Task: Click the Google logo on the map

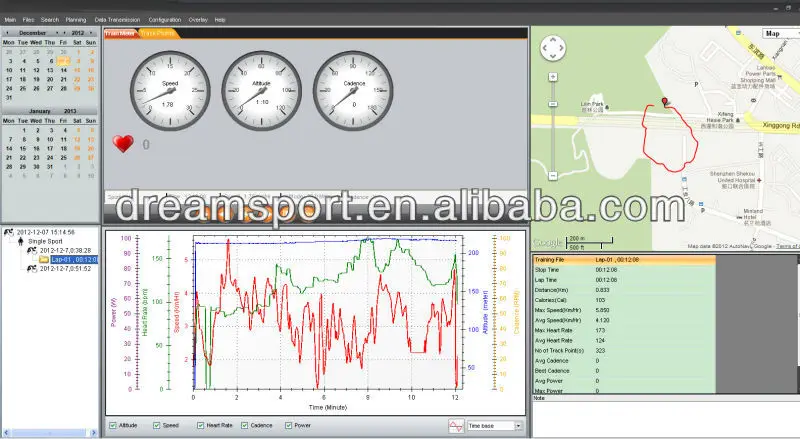Action: point(547,242)
